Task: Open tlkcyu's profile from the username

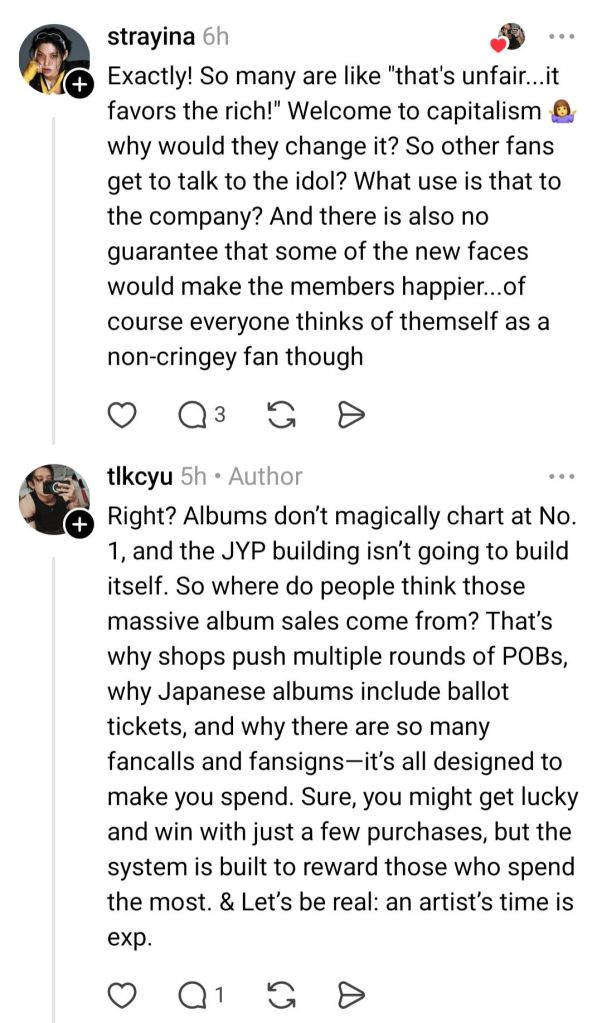Action: (139, 476)
